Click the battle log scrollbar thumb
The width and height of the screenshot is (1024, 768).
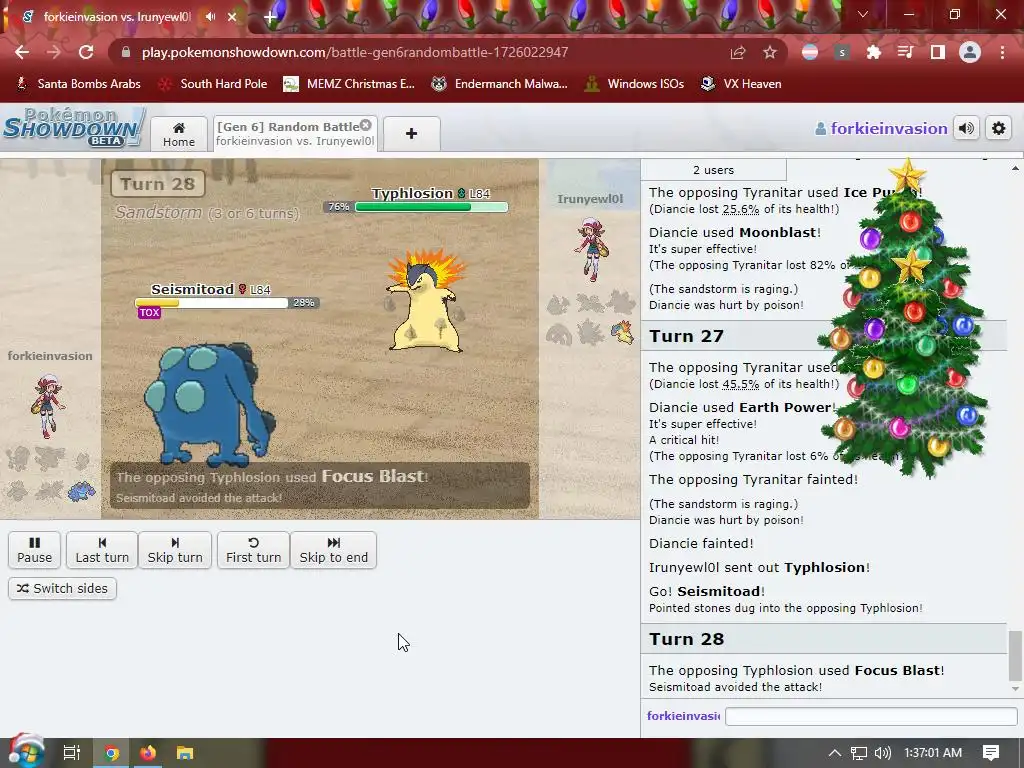tap(1014, 656)
